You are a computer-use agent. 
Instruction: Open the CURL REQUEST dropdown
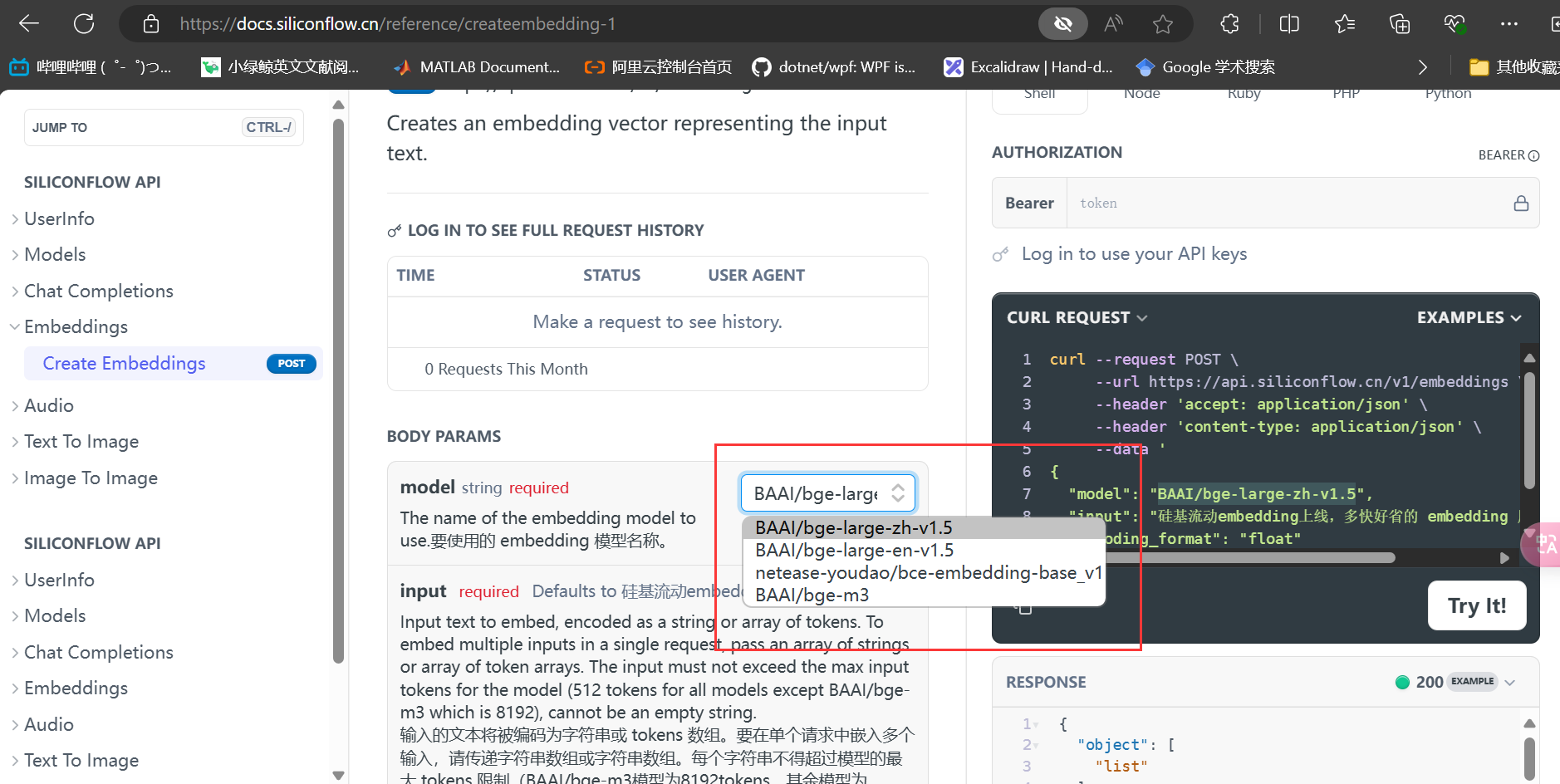(1077, 317)
